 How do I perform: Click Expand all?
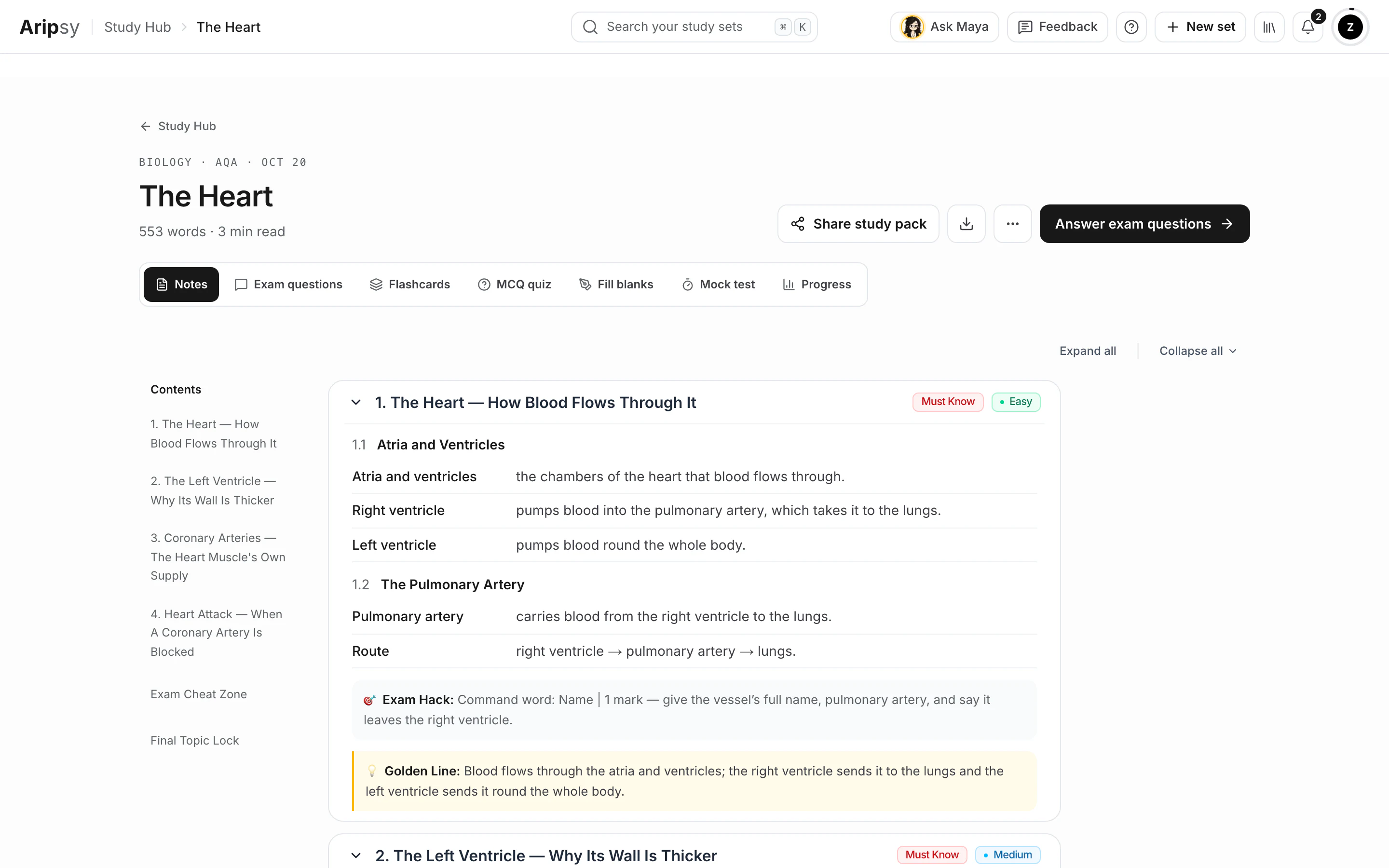click(x=1088, y=351)
